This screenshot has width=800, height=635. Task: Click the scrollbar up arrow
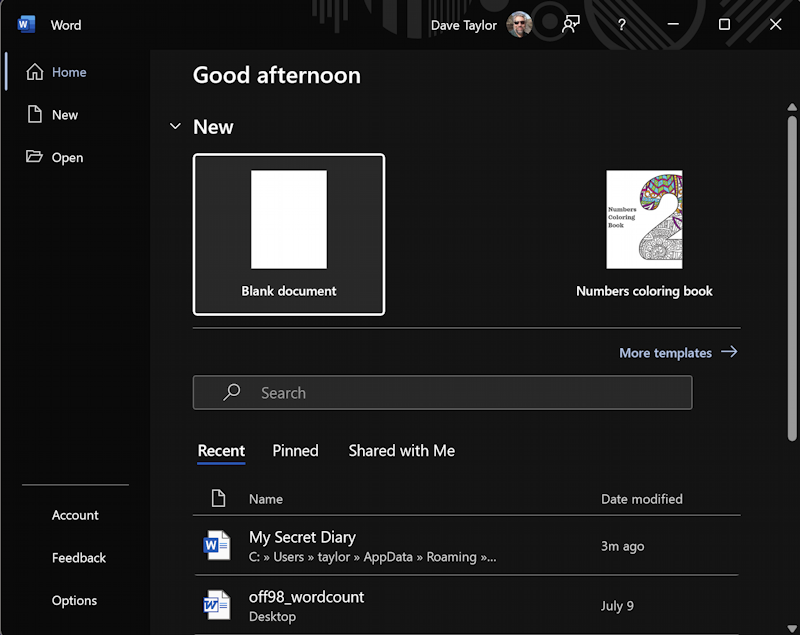(x=792, y=107)
